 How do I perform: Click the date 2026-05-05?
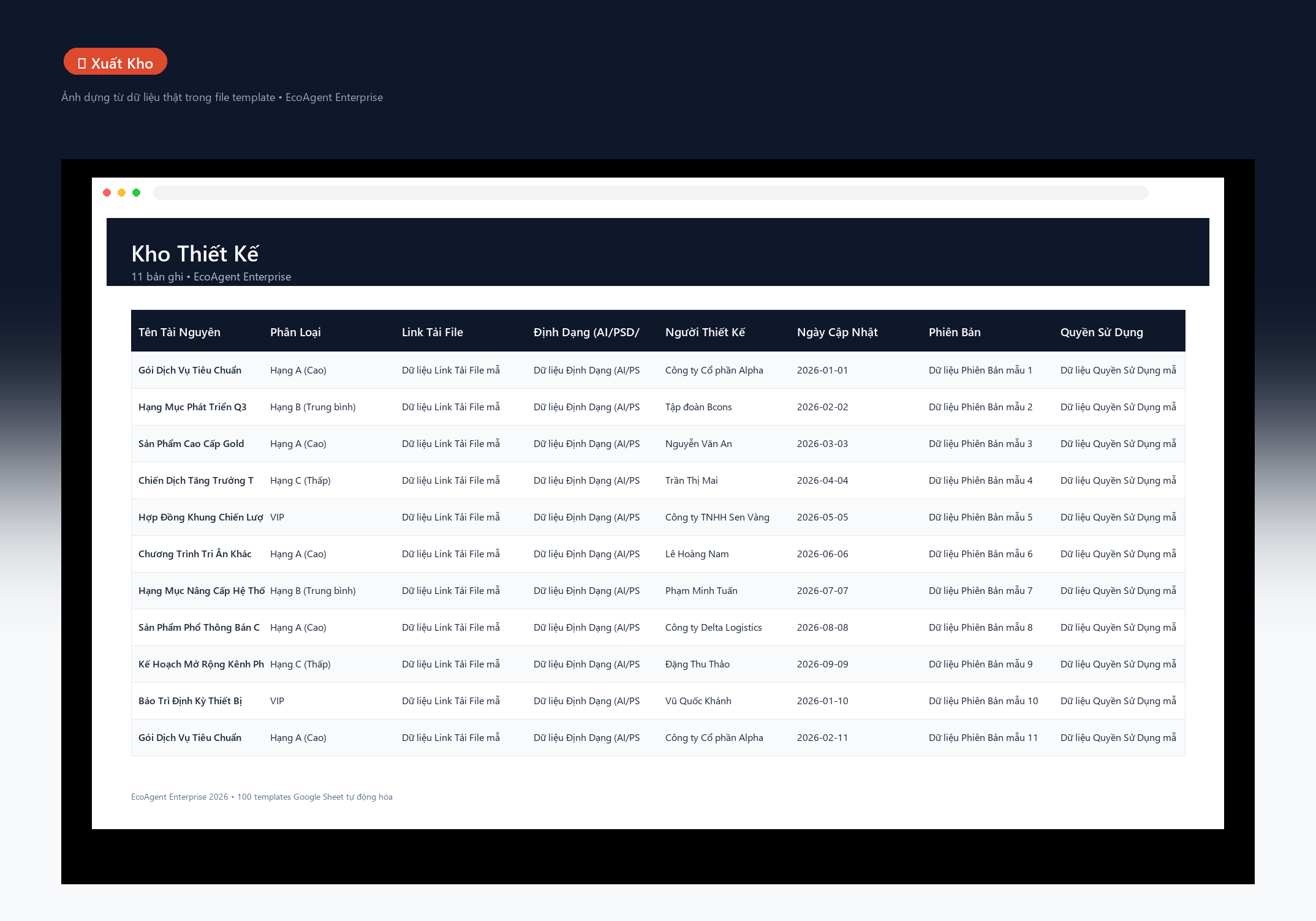coord(822,517)
